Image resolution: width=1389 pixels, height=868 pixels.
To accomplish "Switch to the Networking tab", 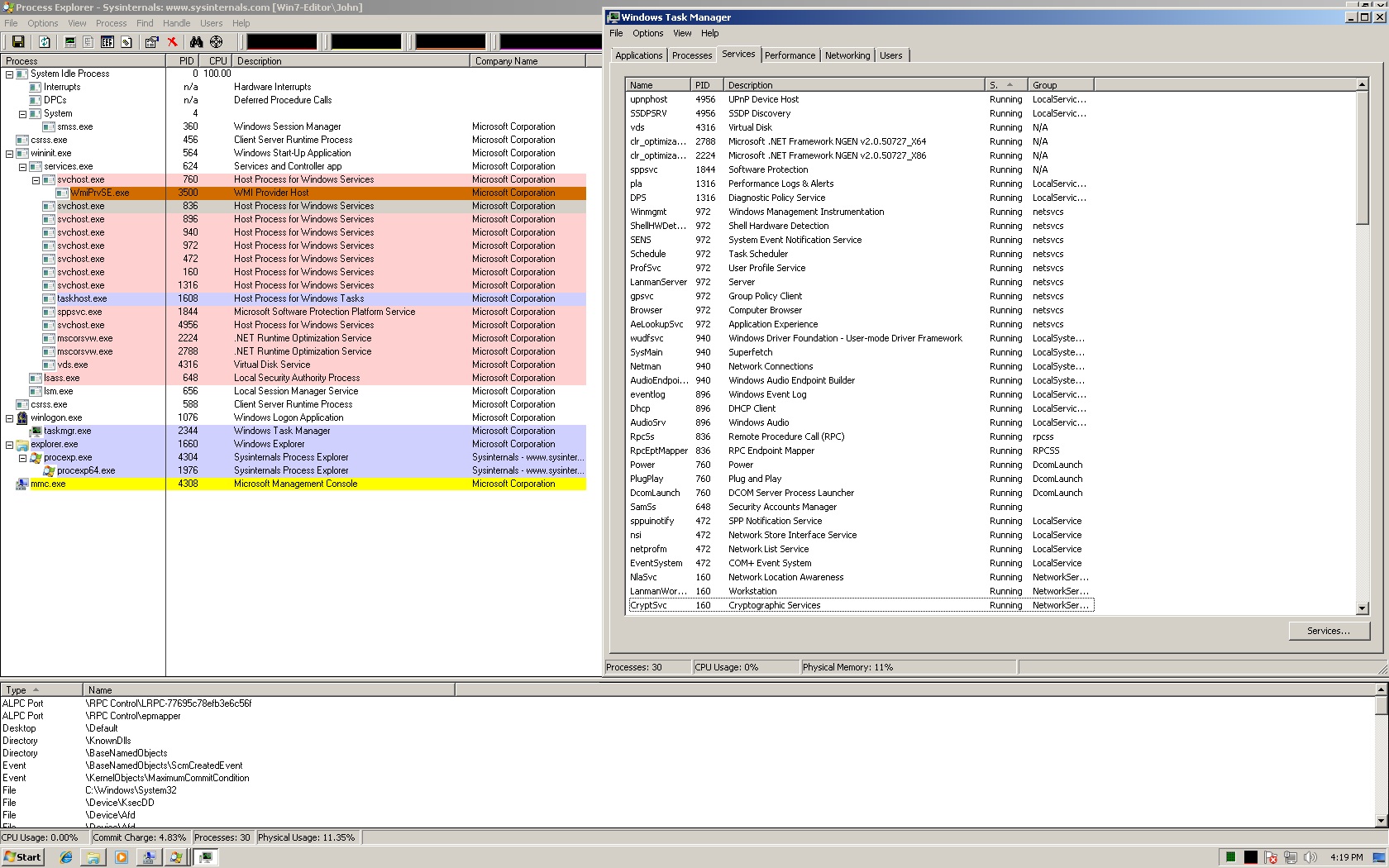I will click(x=847, y=55).
